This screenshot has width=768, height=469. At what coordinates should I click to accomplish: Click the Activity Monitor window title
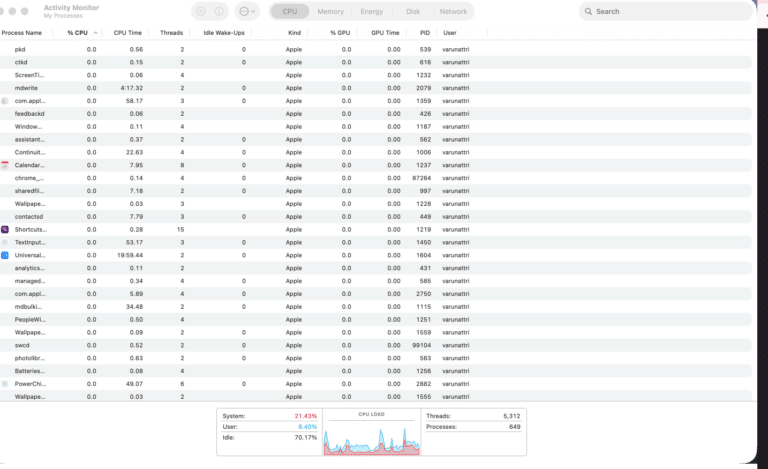[x=71, y=7]
